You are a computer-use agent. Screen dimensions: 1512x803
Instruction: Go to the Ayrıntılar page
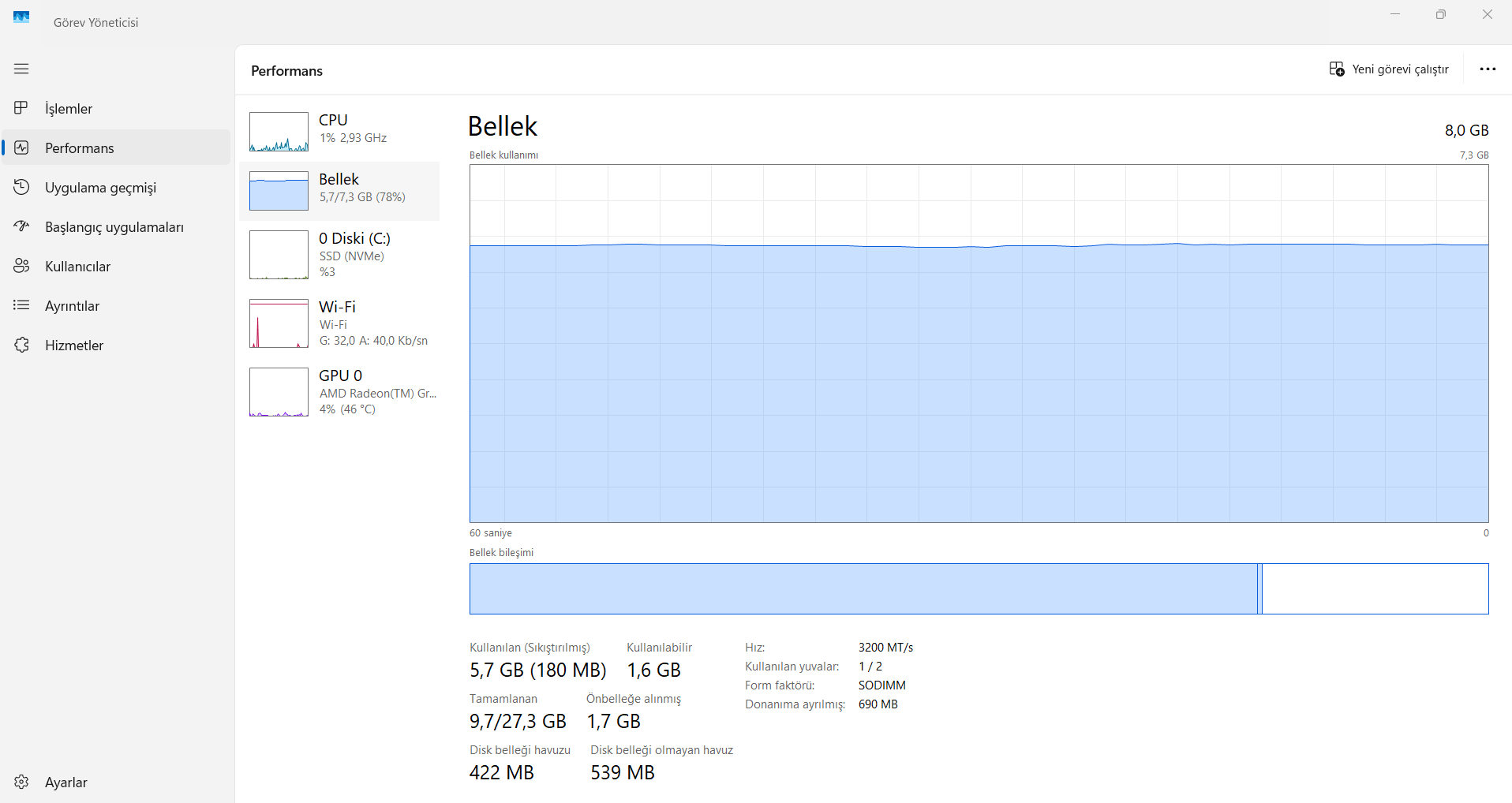[x=72, y=306]
